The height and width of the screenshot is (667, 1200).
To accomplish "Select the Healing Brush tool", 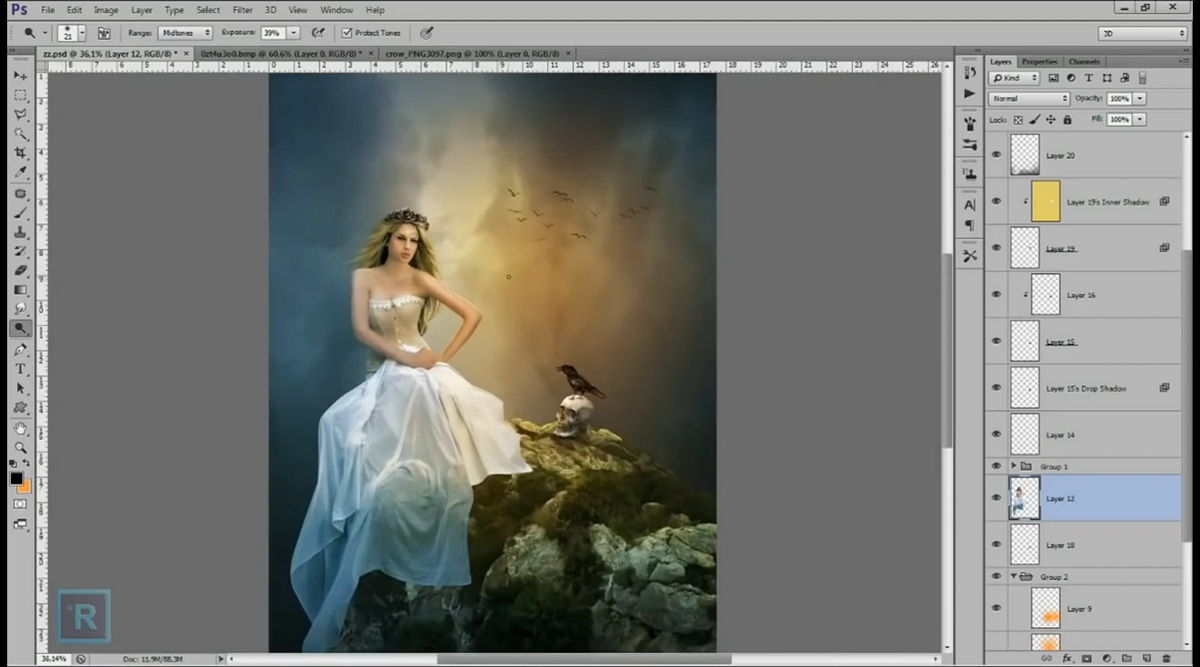I will [20, 193].
